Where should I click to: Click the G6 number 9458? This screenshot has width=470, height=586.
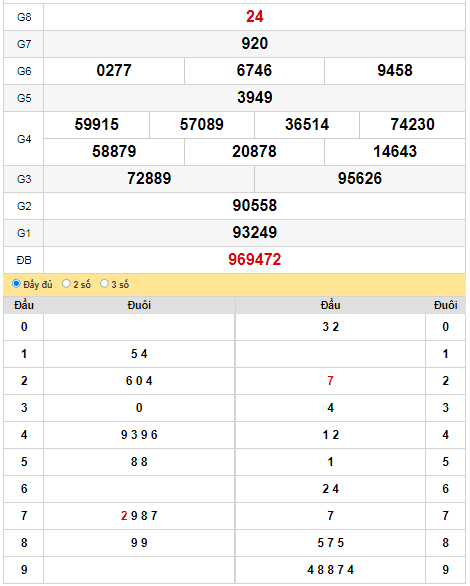tap(395, 71)
